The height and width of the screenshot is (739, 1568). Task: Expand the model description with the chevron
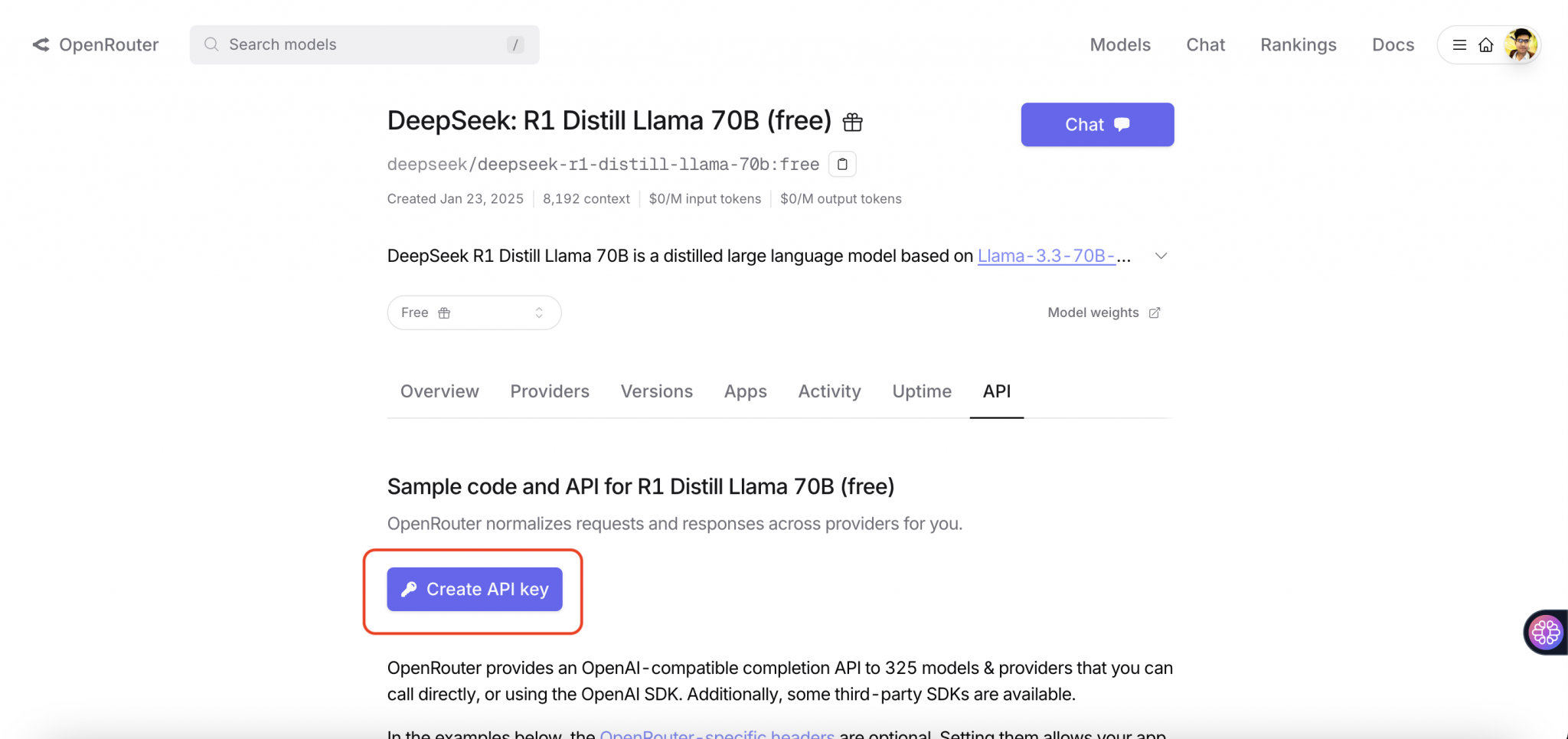click(x=1161, y=256)
